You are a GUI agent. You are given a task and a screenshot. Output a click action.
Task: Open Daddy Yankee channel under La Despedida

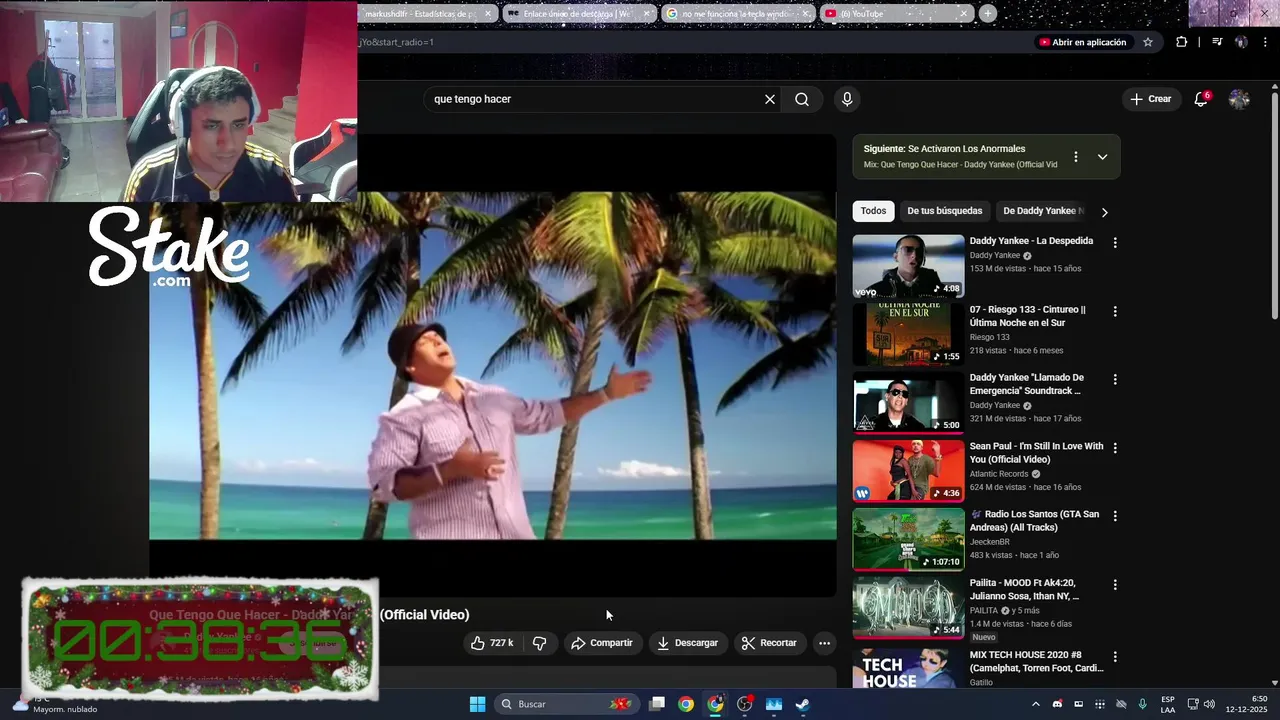pos(994,255)
